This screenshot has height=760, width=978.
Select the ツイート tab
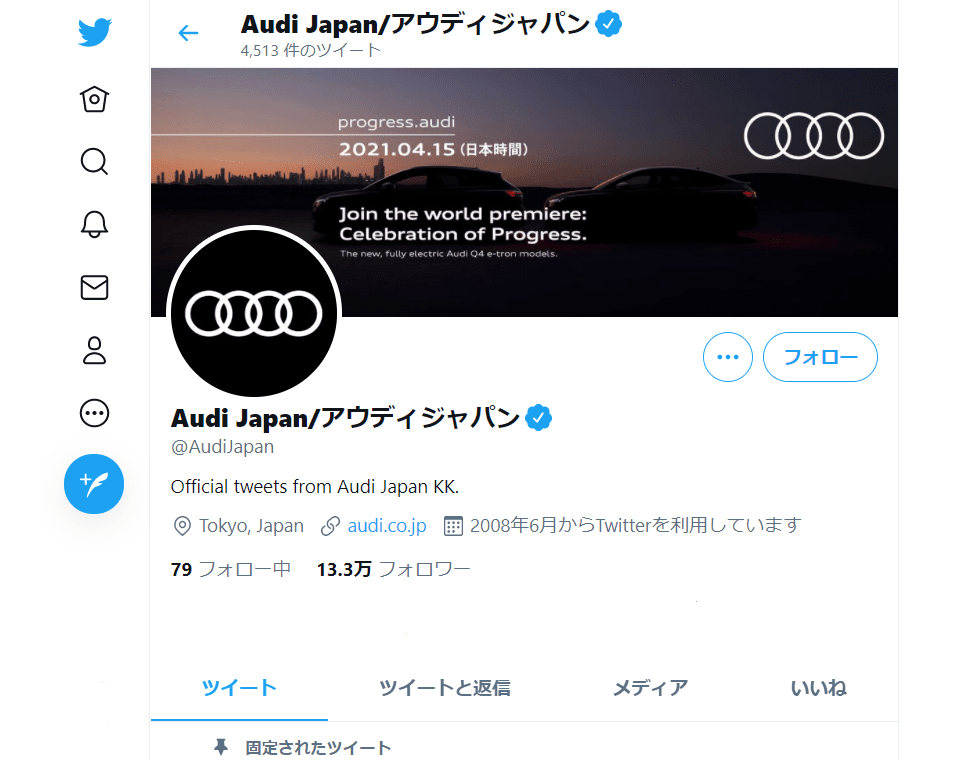point(239,688)
